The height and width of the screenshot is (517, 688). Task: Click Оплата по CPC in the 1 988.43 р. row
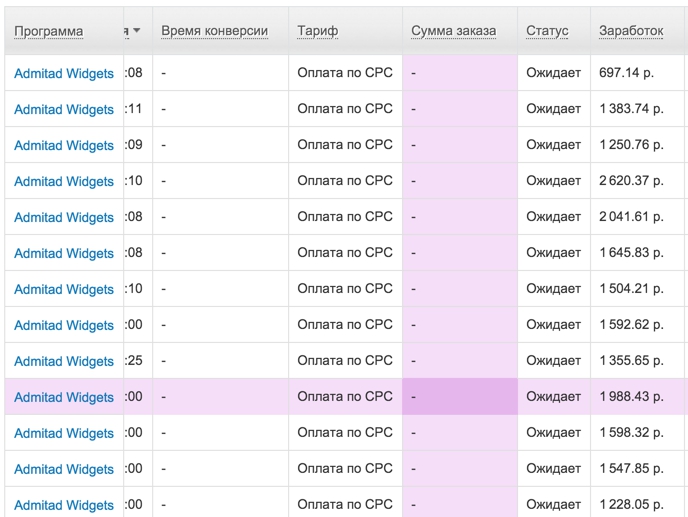tap(344, 397)
